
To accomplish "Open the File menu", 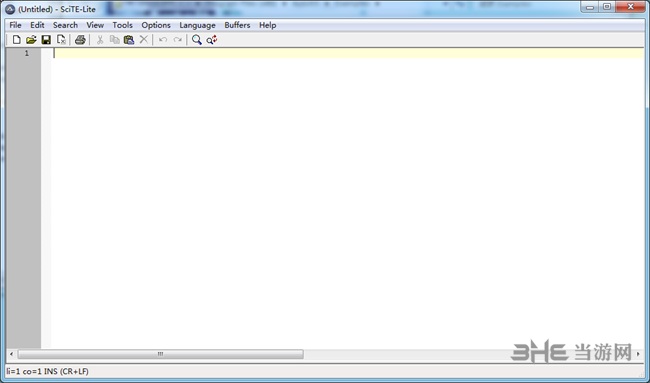I will [x=15, y=25].
